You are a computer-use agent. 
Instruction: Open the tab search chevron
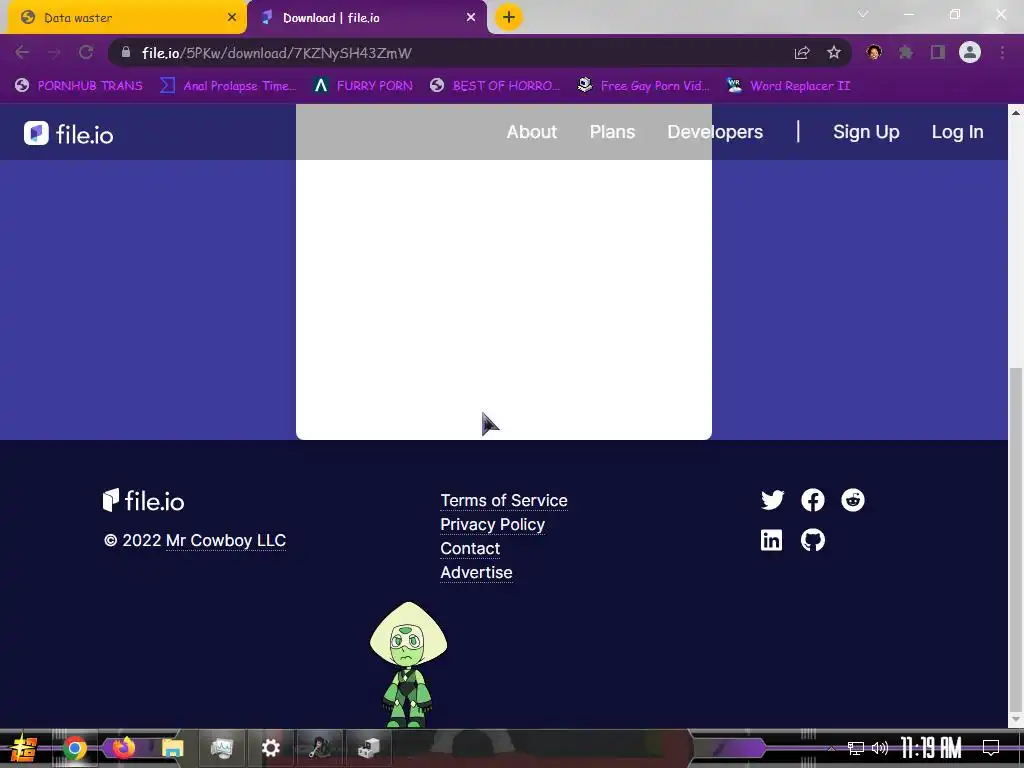[x=863, y=14]
